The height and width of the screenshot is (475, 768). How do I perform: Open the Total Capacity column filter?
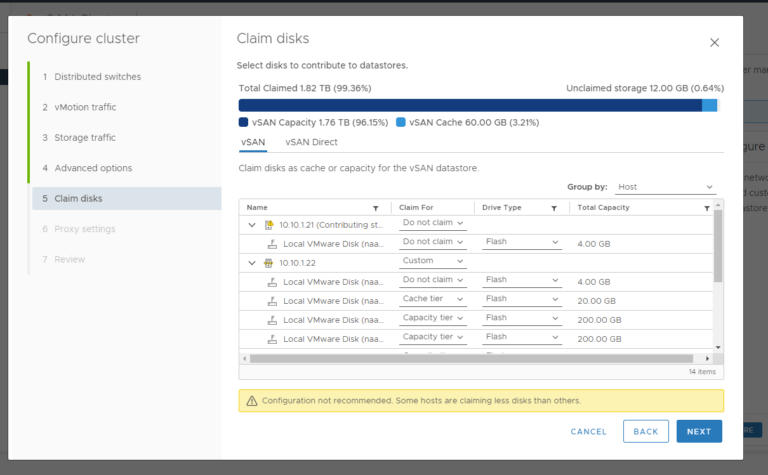click(x=707, y=208)
